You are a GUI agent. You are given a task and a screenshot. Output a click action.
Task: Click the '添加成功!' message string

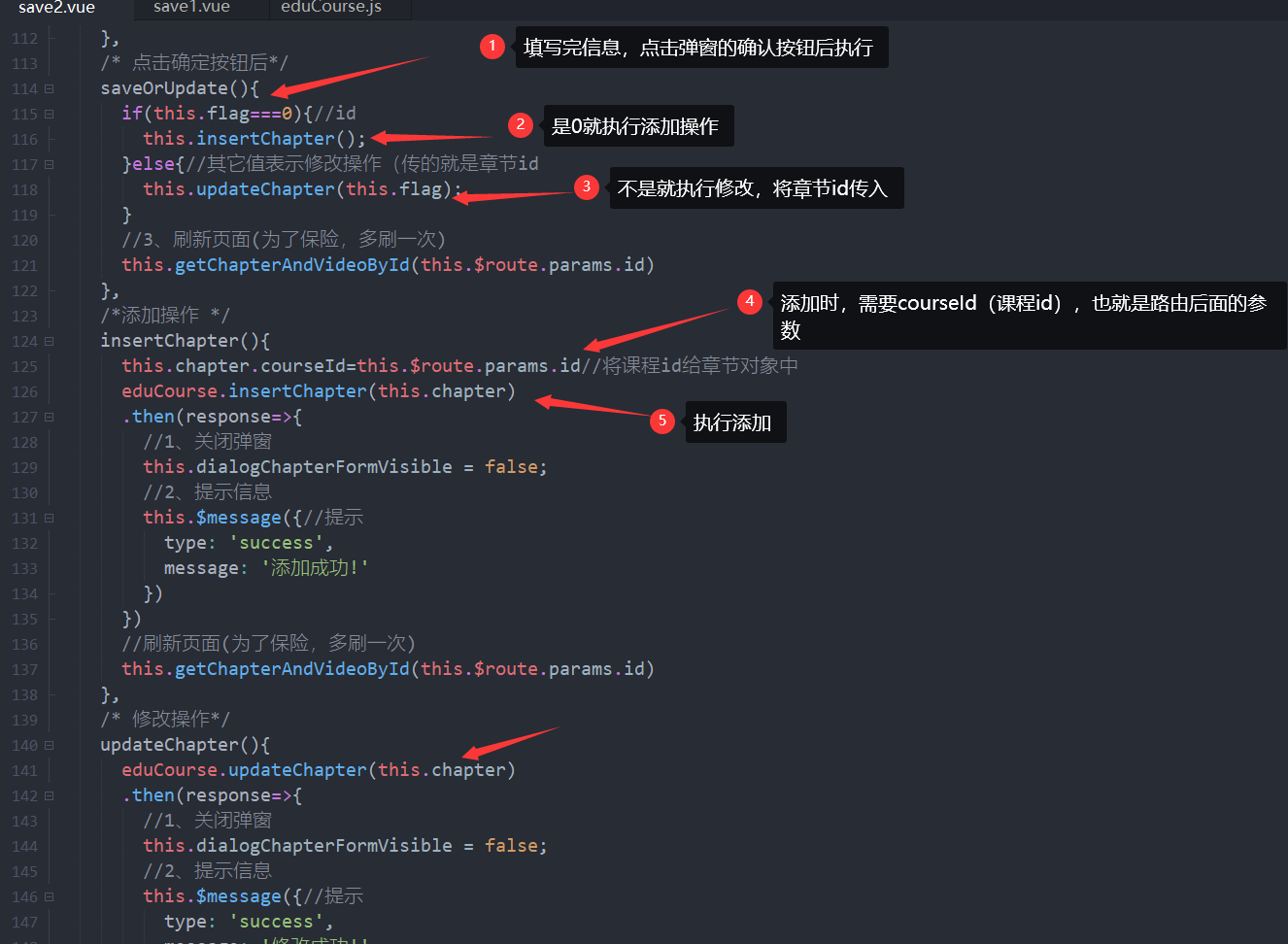coord(315,568)
